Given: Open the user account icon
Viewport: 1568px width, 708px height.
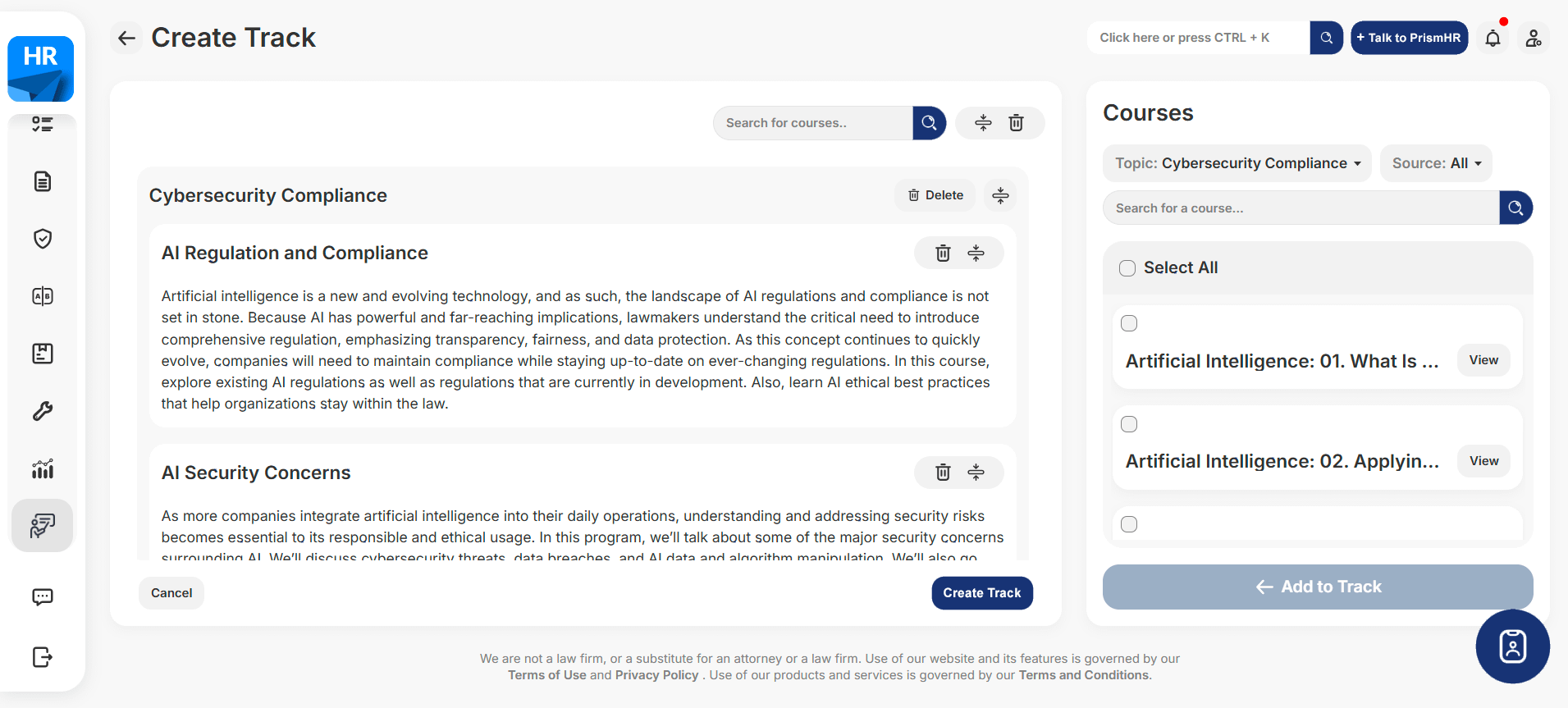Looking at the screenshot, I should coord(1533,38).
